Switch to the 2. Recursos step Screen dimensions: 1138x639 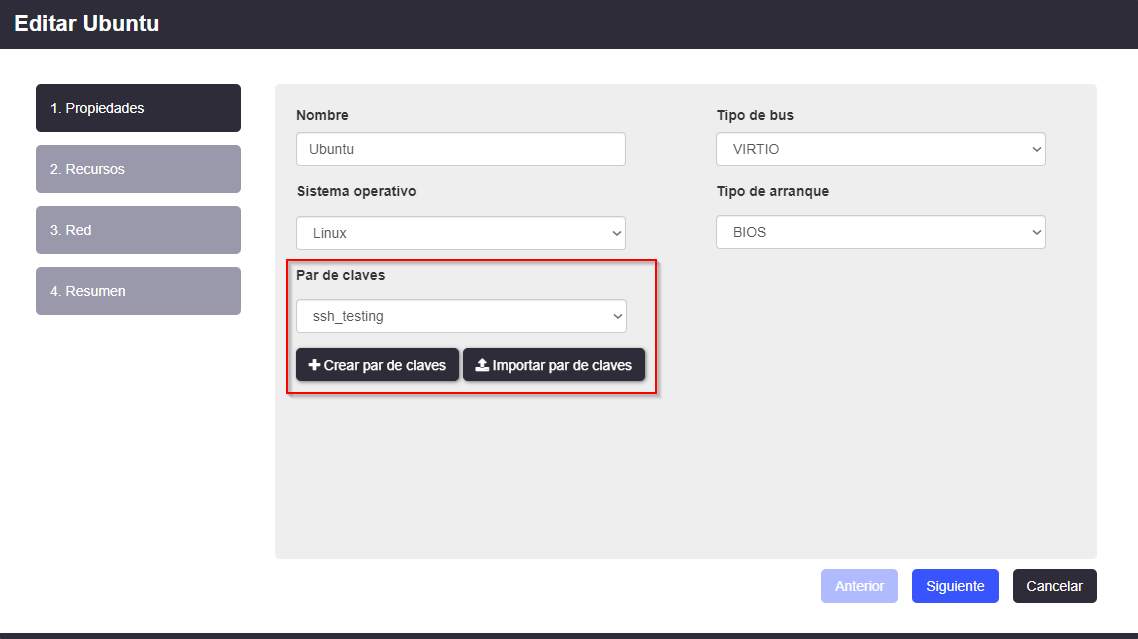138,169
